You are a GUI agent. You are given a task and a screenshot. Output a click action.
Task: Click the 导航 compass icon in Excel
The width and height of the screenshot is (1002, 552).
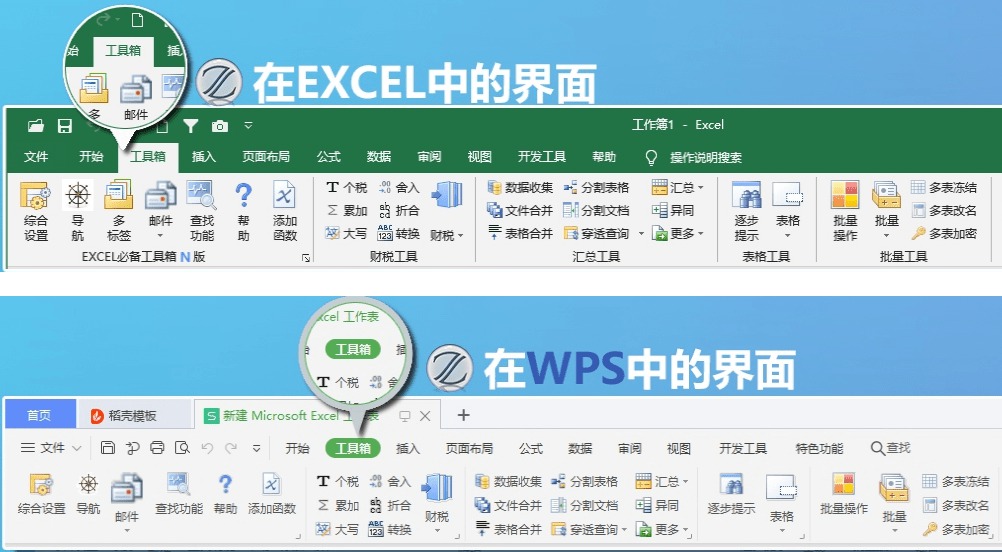78,196
